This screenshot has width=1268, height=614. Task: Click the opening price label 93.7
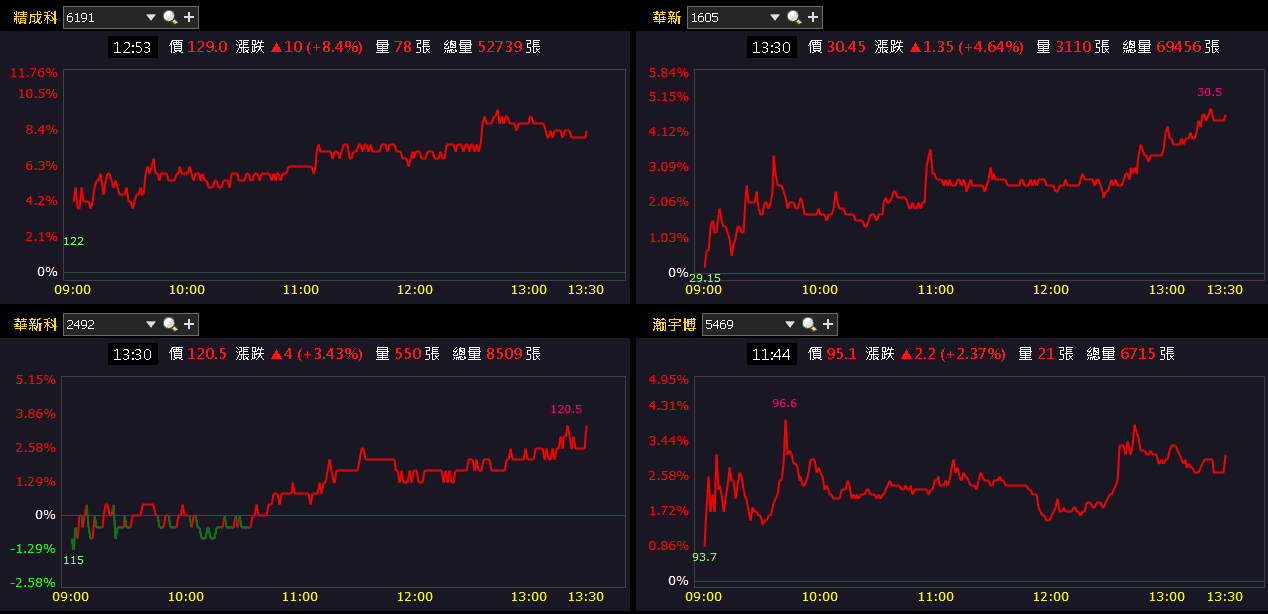(x=704, y=557)
